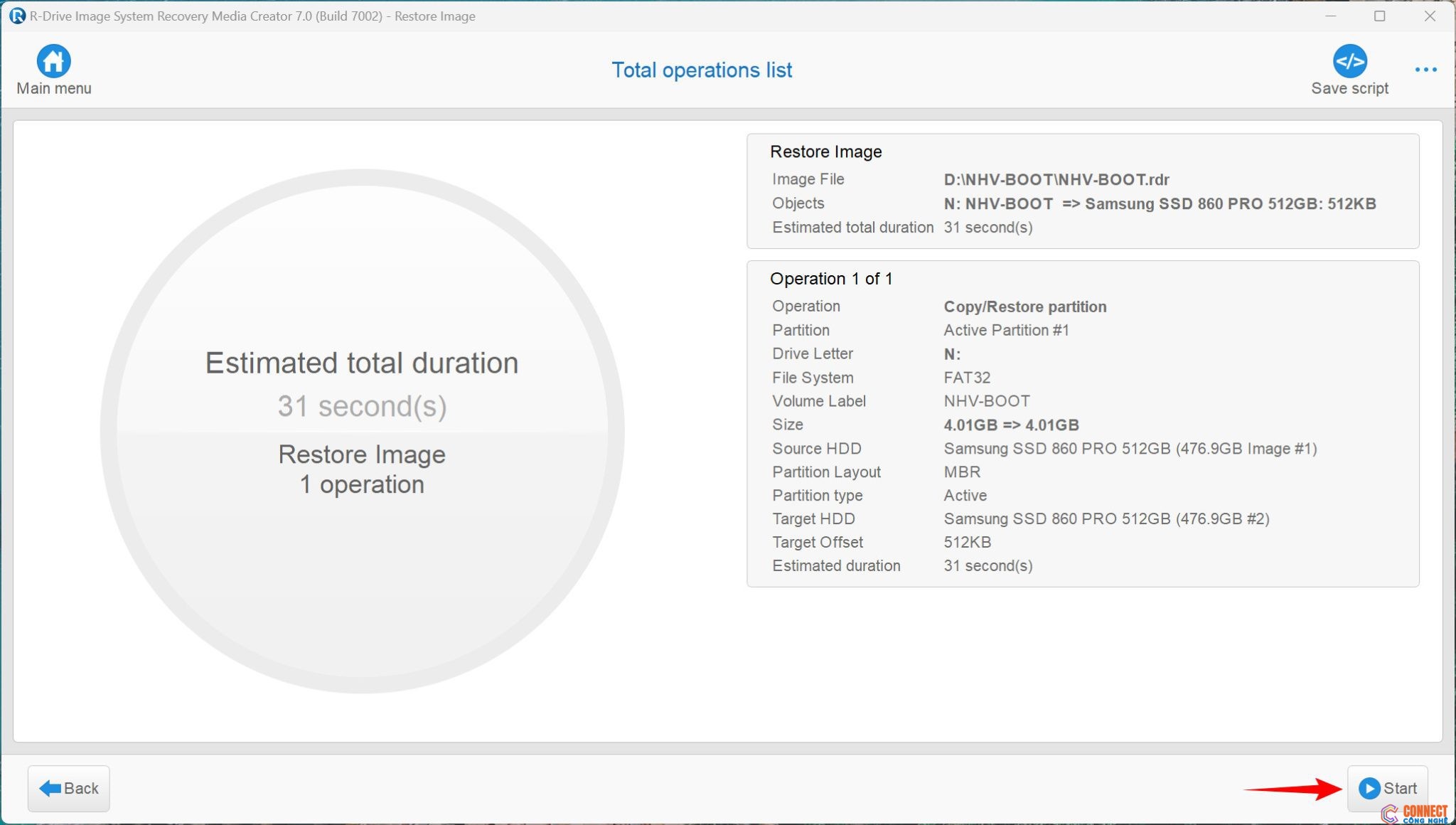Click 'Estimated total duration' text in circle
The image size is (1456, 825).
click(x=362, y=363)
